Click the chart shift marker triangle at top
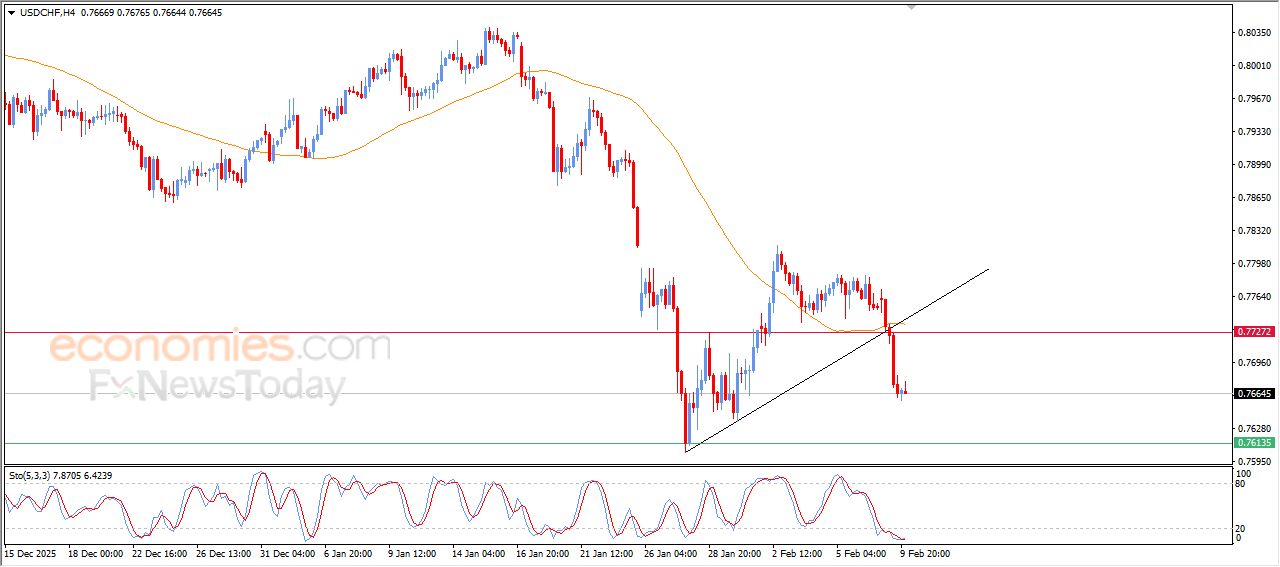Viewport: 1280px width, 567px height. 911,7
